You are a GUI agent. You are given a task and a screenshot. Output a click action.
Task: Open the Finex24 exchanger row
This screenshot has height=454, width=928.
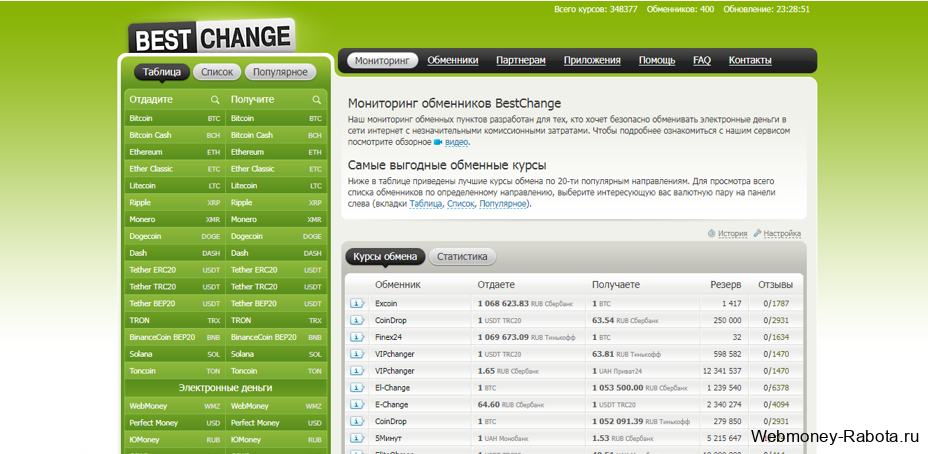[574, 337]
